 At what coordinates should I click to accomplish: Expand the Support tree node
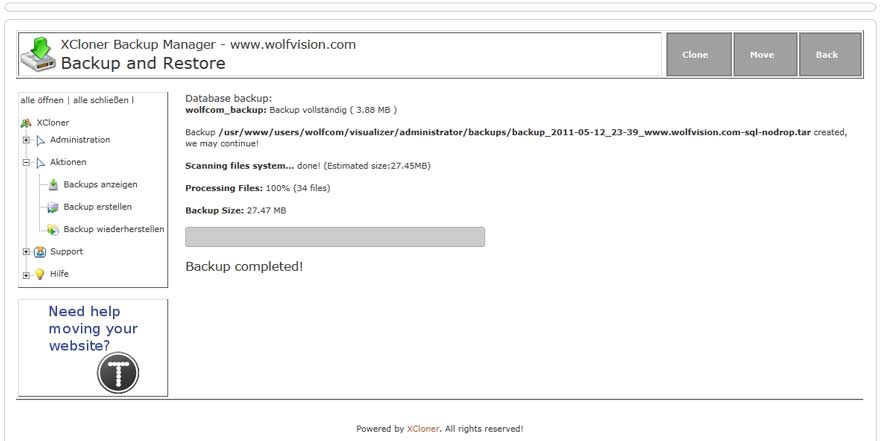[x=26, y=252]
